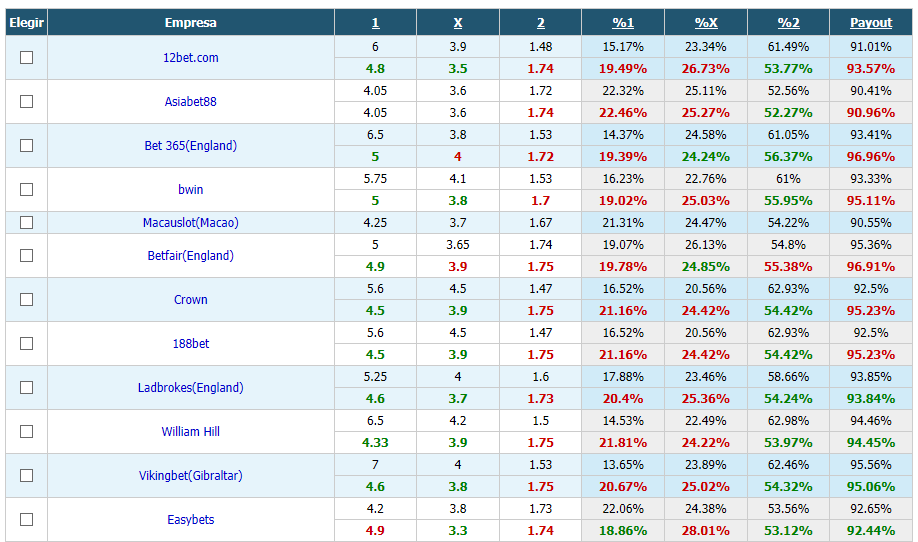Click 12bet.com payout value 93.57%
The height and width of the screenshot is (542, 918).
tap(871, 68)
